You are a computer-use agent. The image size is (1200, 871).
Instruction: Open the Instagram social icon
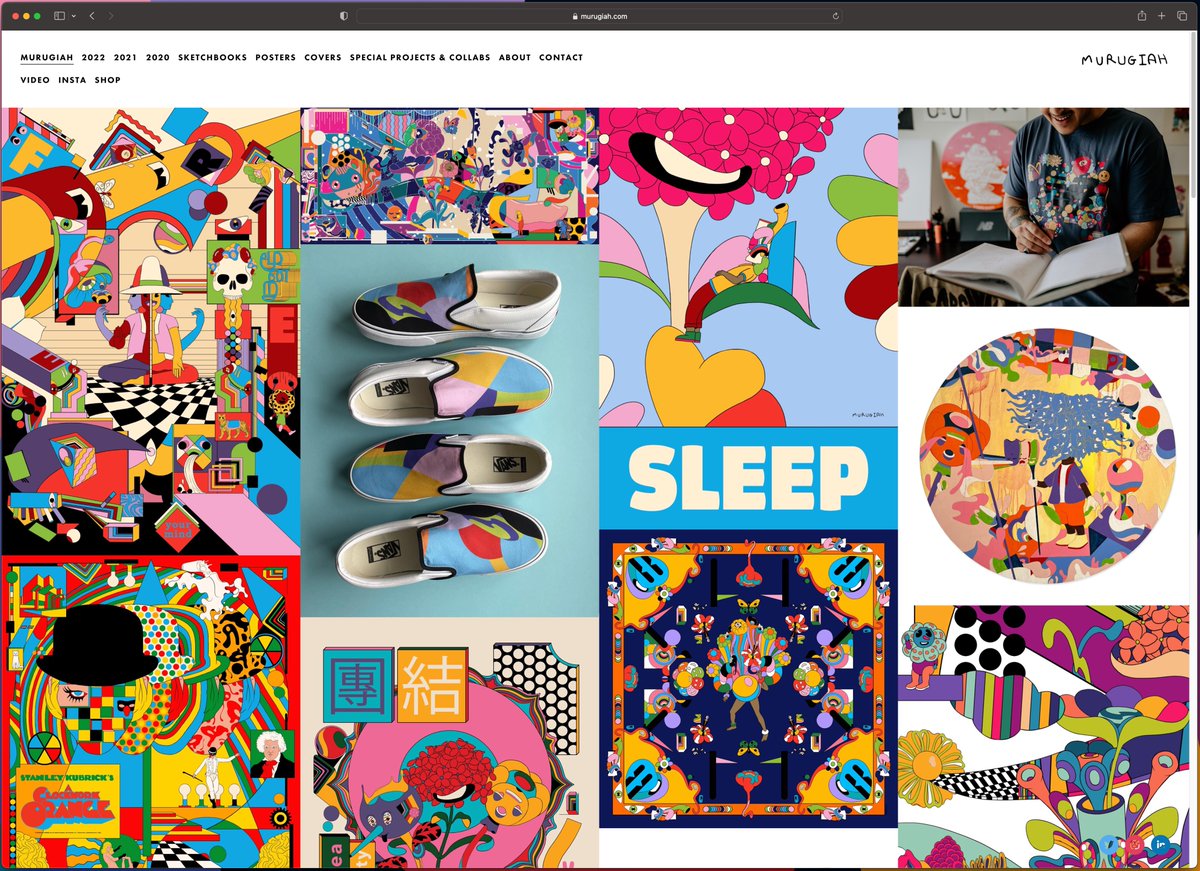point(1136,845)
